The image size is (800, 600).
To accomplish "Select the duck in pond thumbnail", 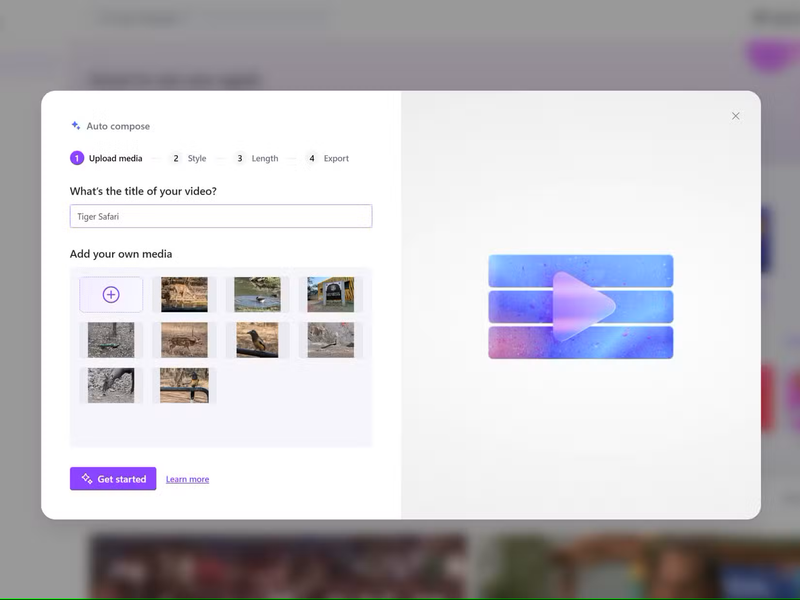I will (x=259, y=294).
